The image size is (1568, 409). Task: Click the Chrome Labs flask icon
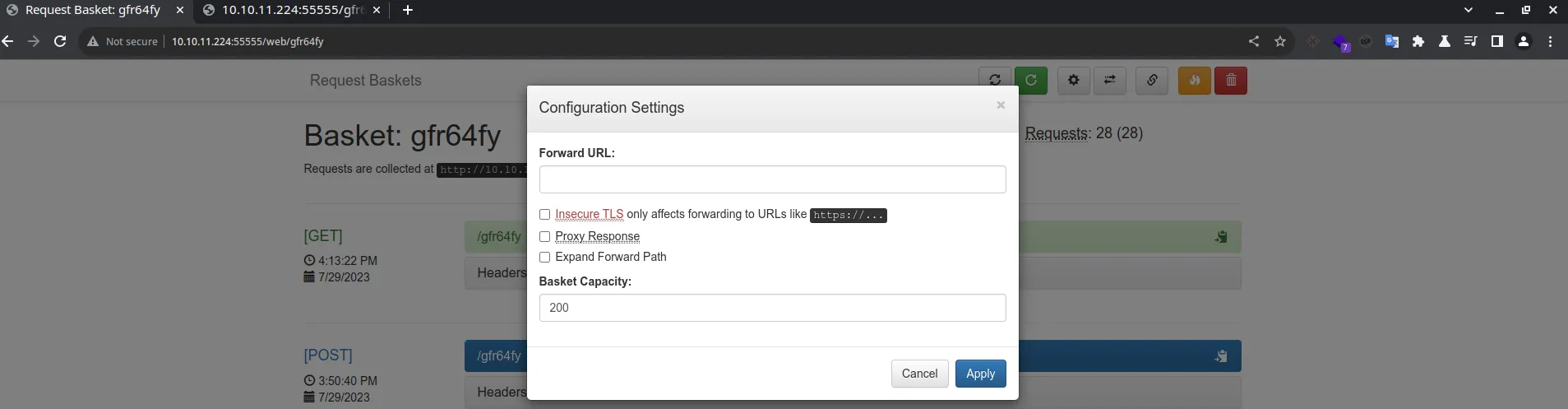point(1444,41)
